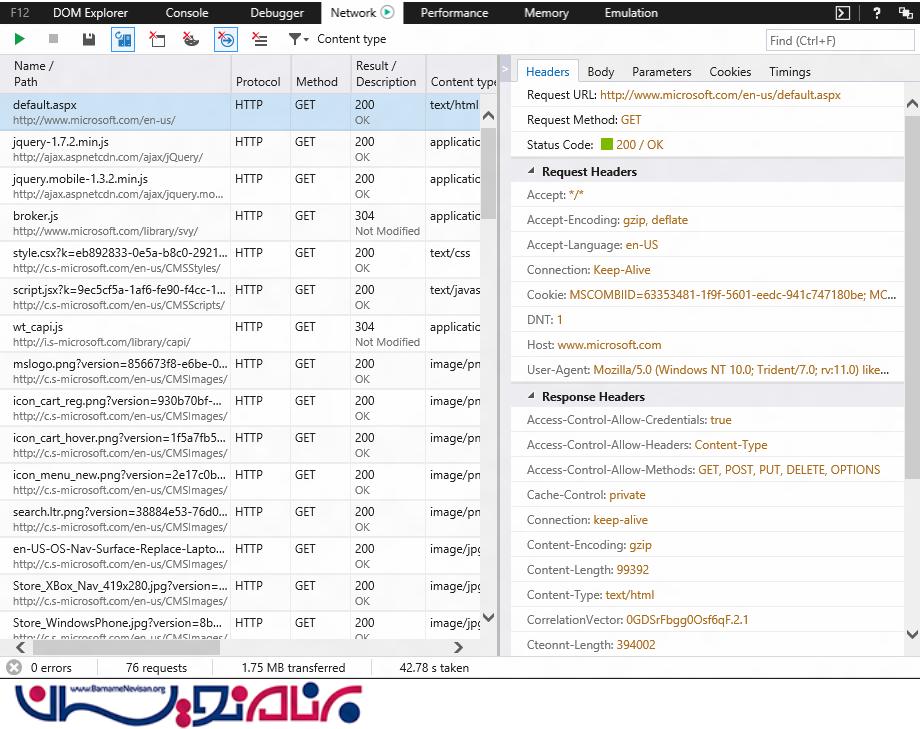
Task: Open the Timings tab in the details pane
Action: [789, 72]
